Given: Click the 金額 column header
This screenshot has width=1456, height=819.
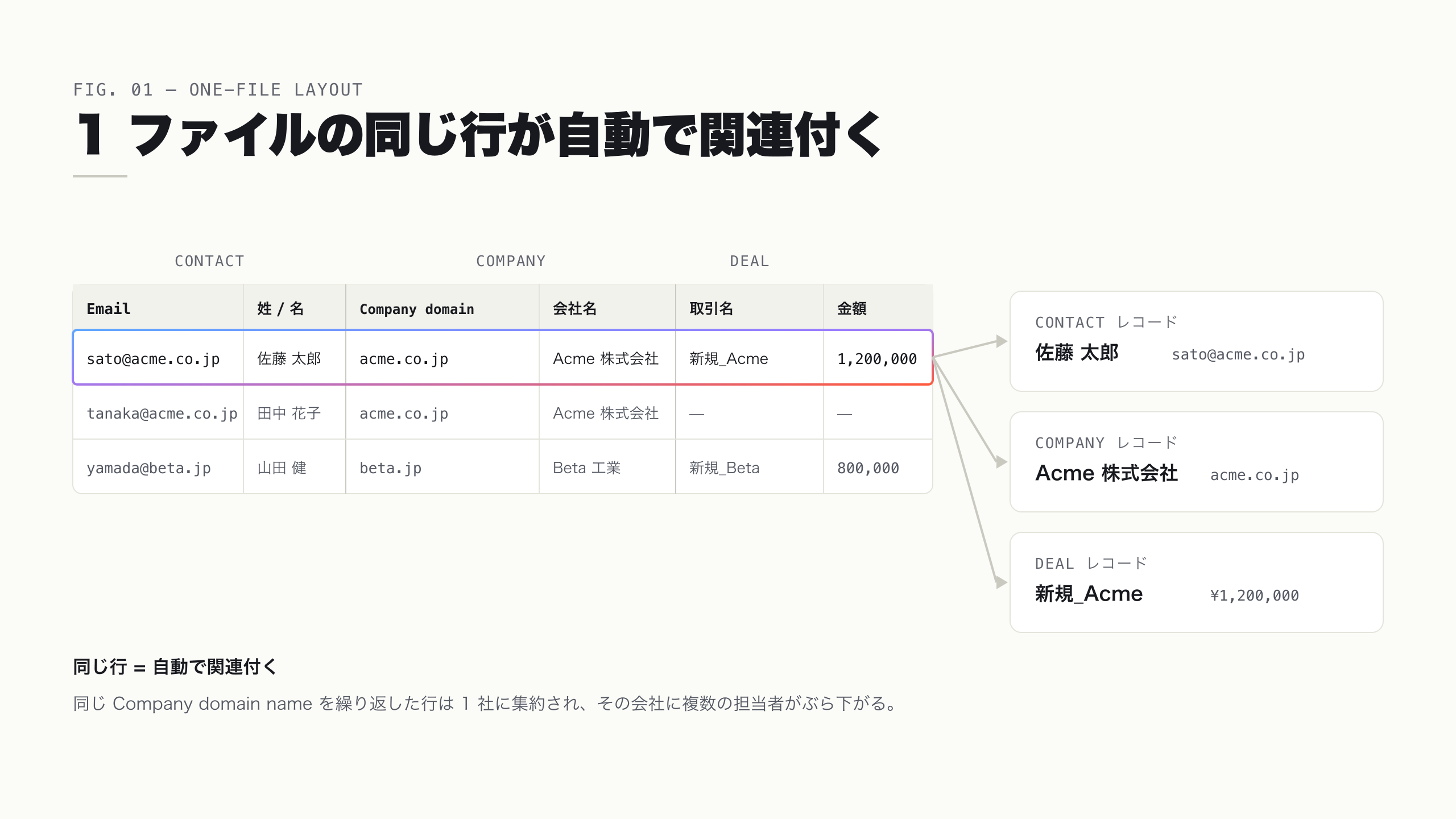Looking at the screenshot, I should coord(878,308).
